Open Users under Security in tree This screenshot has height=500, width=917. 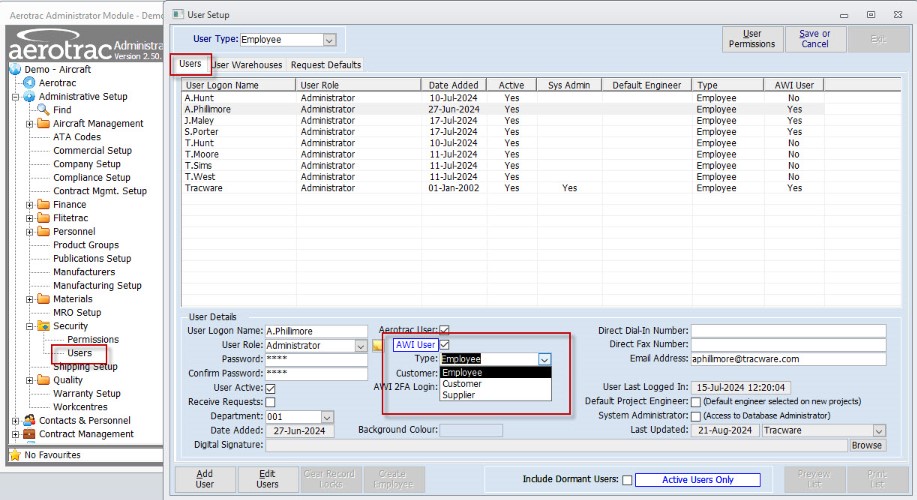click(80, 353)
